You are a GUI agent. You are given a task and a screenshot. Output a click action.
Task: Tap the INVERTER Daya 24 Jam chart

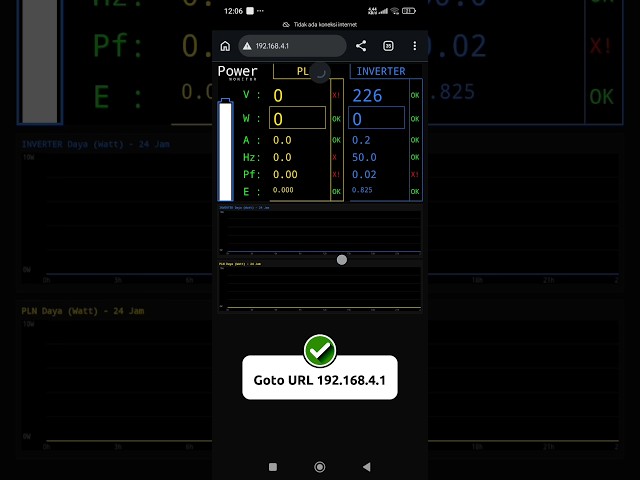[x=320, y=231]
